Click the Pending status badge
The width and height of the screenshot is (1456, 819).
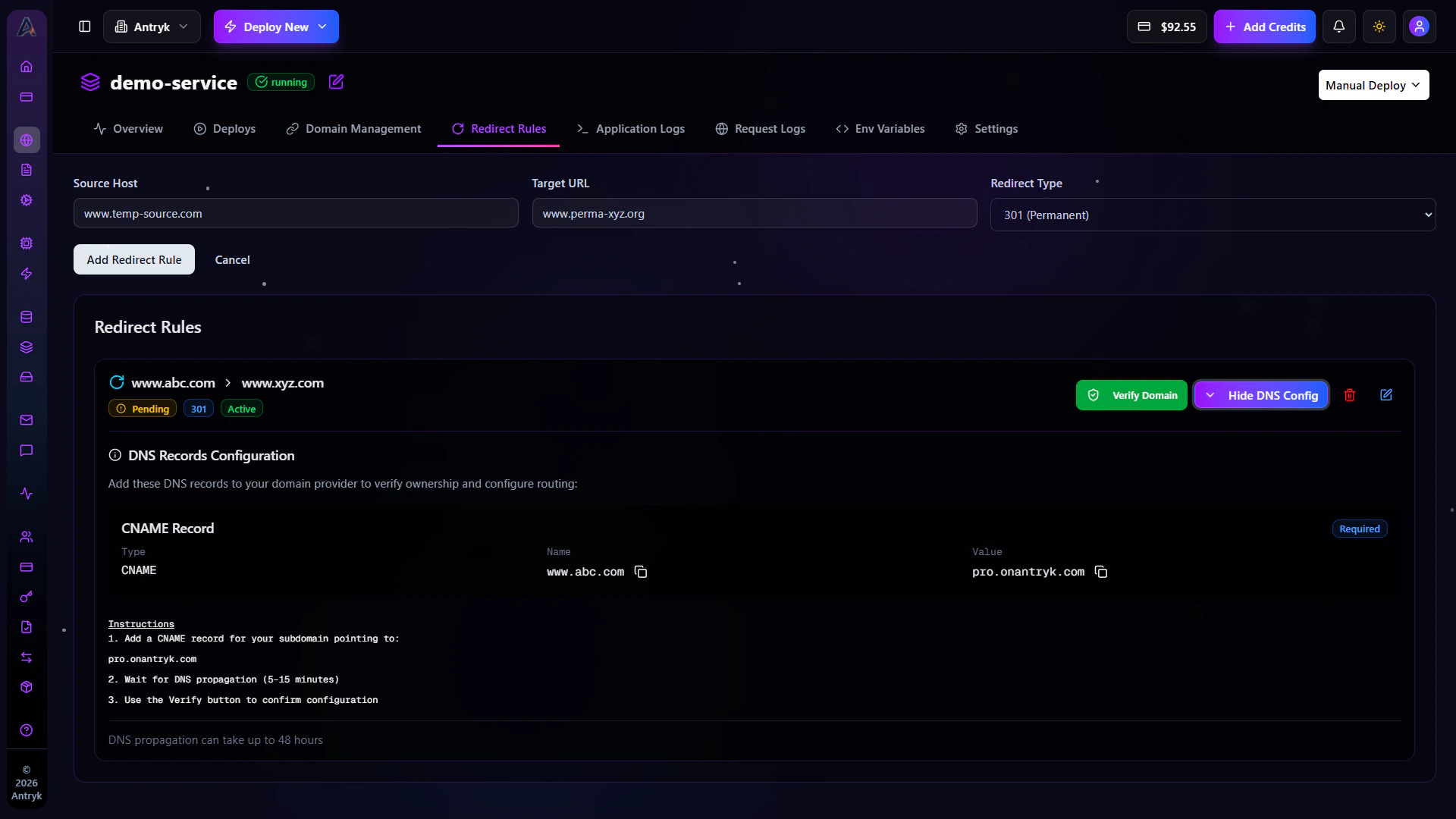tap(143, 409)
